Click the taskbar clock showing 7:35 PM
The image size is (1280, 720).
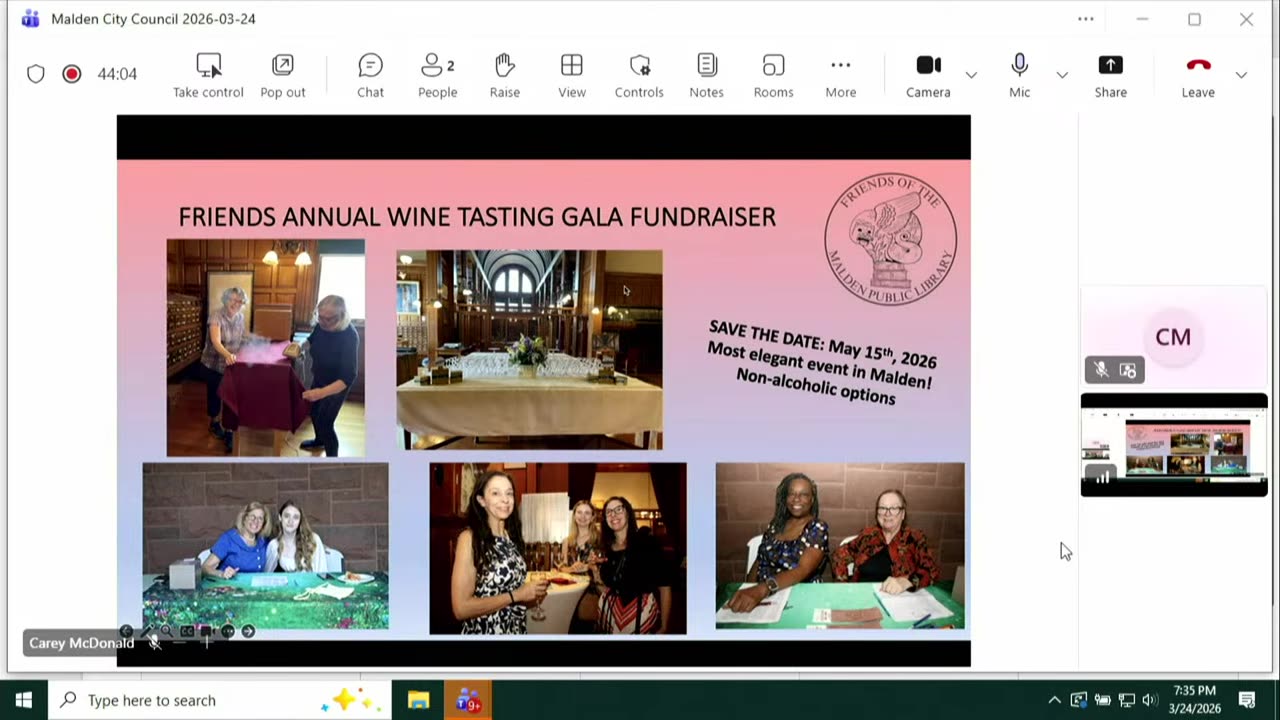[x=1195, y=700]
